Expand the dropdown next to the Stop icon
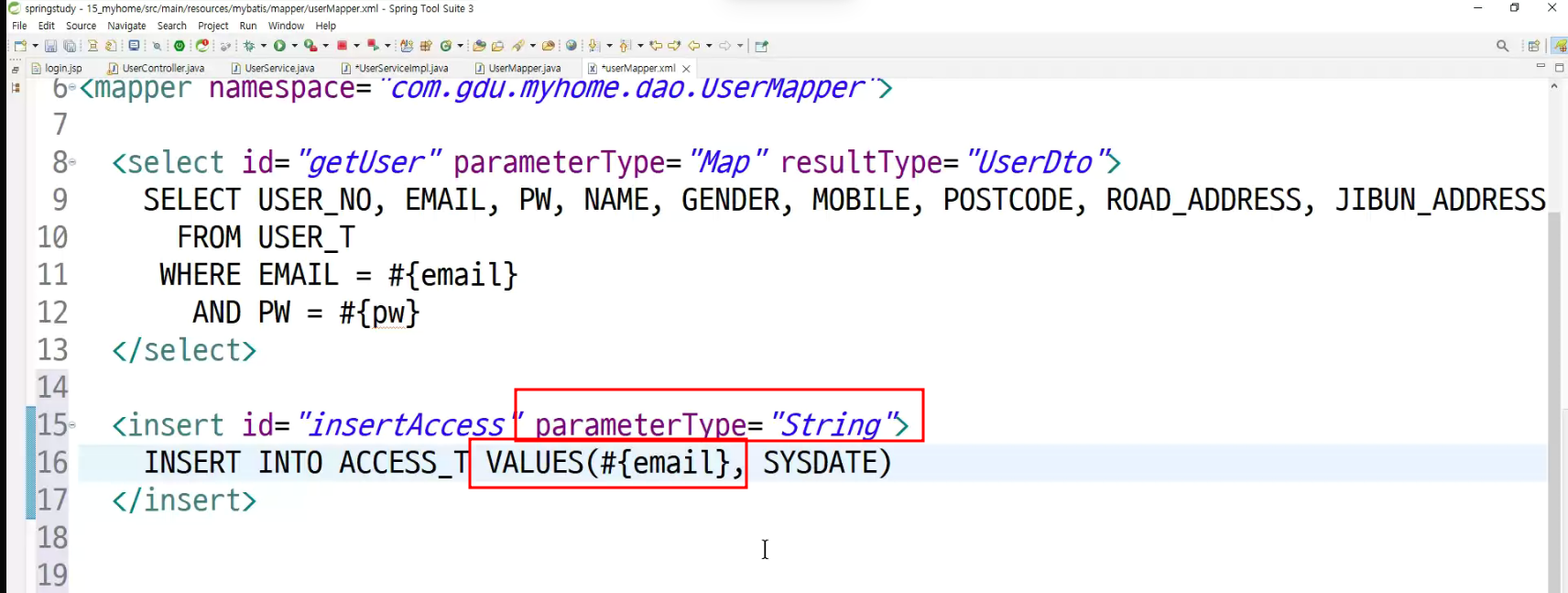Image resolution: width=1568 pixels, height=593 pixels. pyautogui.click(x=356, y=46)
